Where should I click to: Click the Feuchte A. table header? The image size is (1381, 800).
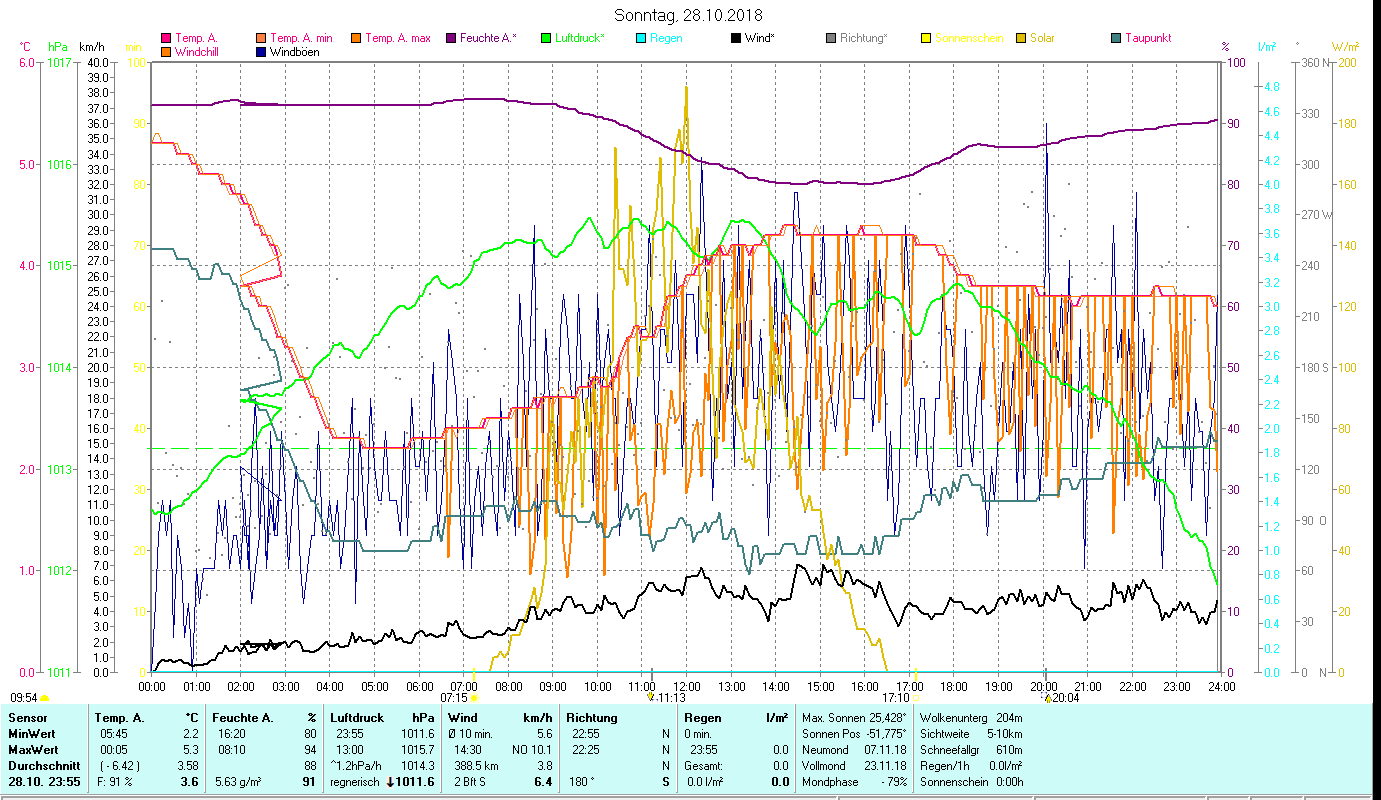click(243, 718)
